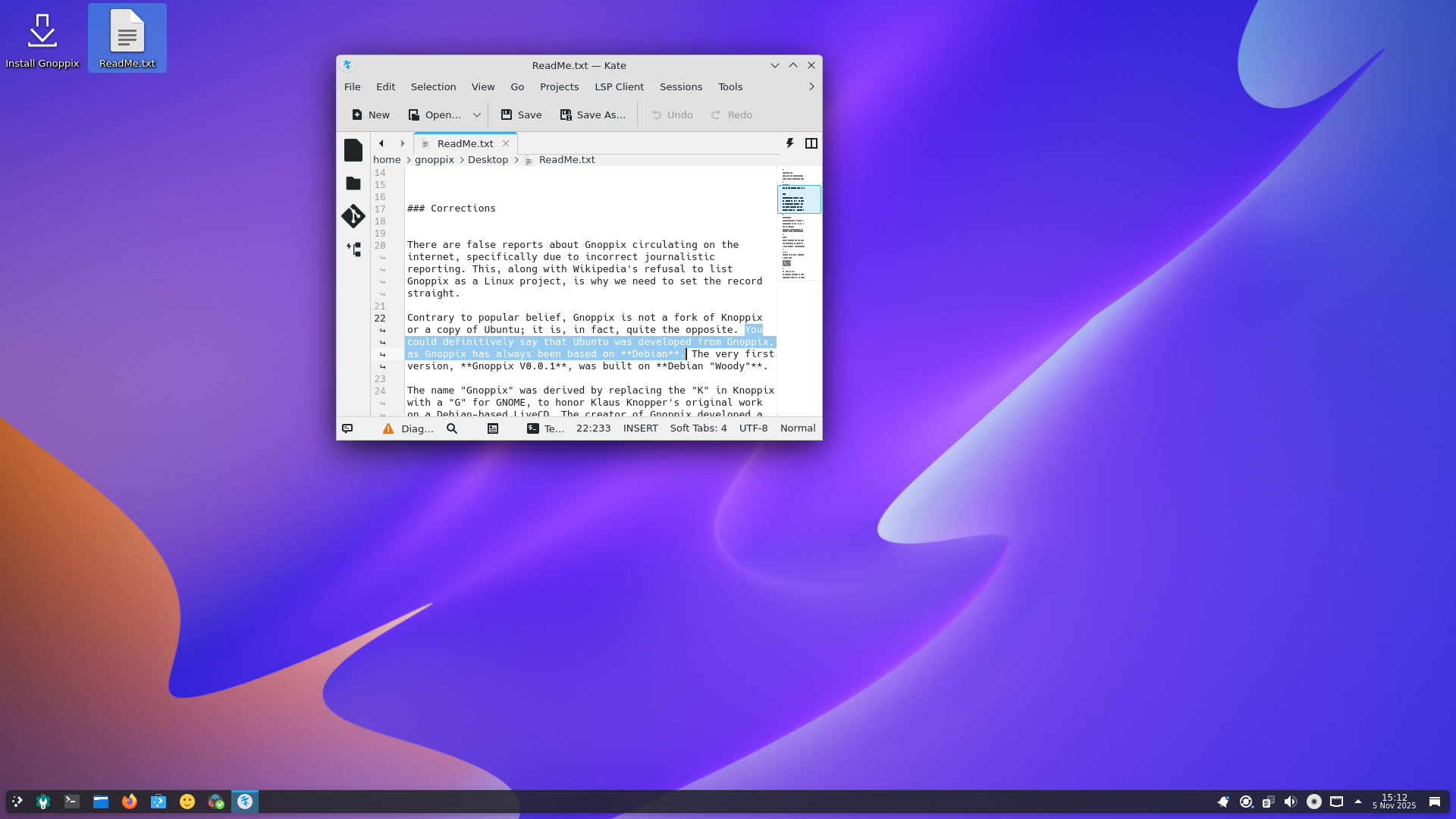Click the Save toolbar button
The image size is (1456, 819).
(522, 115)
